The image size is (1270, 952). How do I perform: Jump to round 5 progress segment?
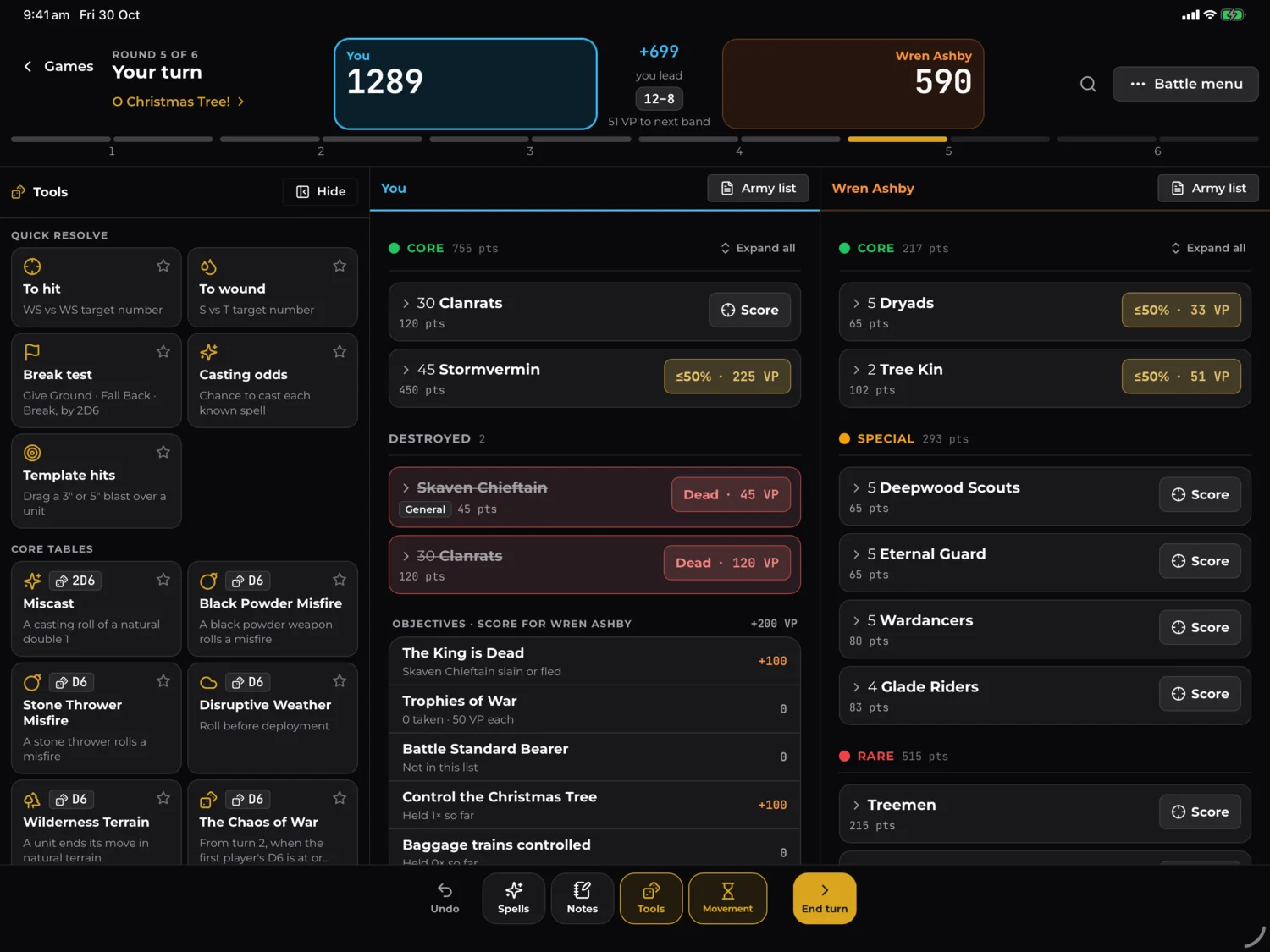[948, 140]
